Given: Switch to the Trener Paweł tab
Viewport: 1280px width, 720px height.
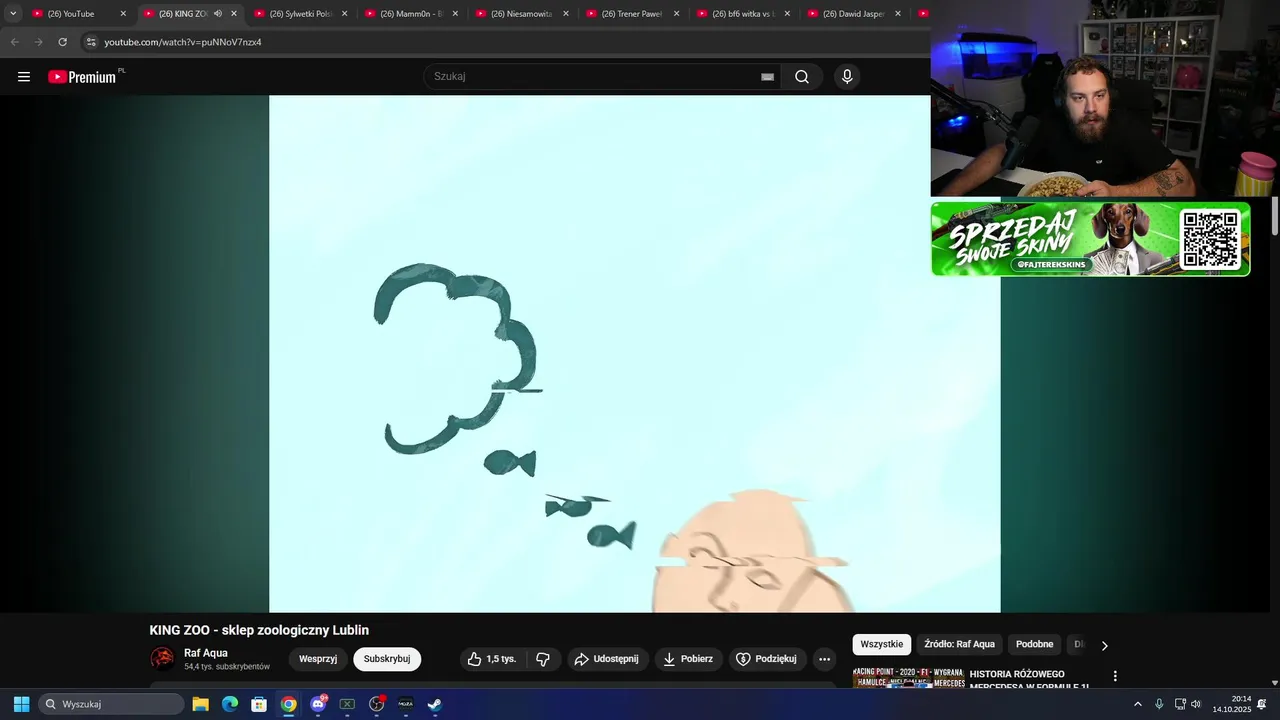Looking at the screenshot, I should tap(632, 14).
